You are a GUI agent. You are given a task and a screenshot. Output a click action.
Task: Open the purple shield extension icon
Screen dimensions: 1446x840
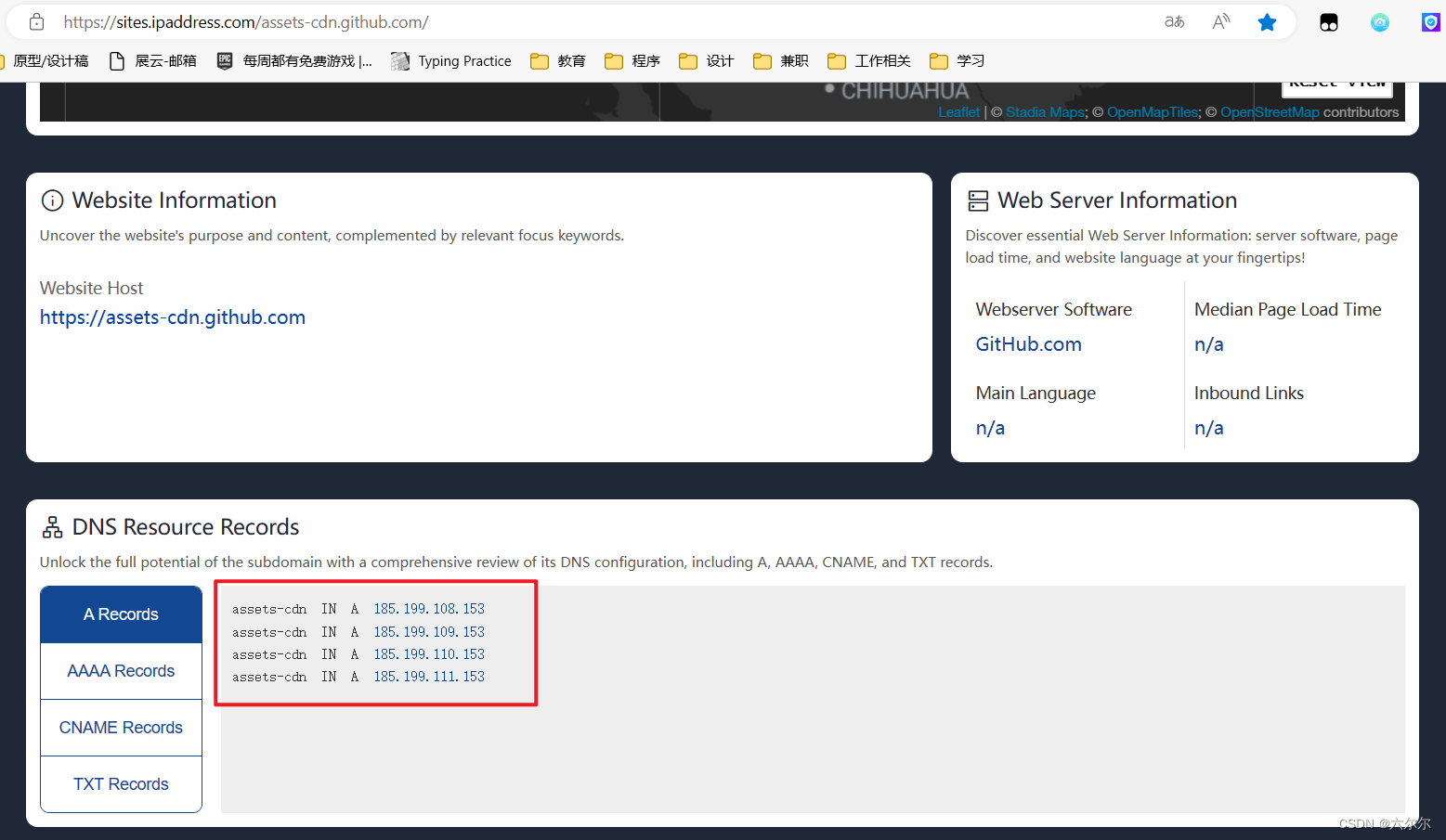1431,22
